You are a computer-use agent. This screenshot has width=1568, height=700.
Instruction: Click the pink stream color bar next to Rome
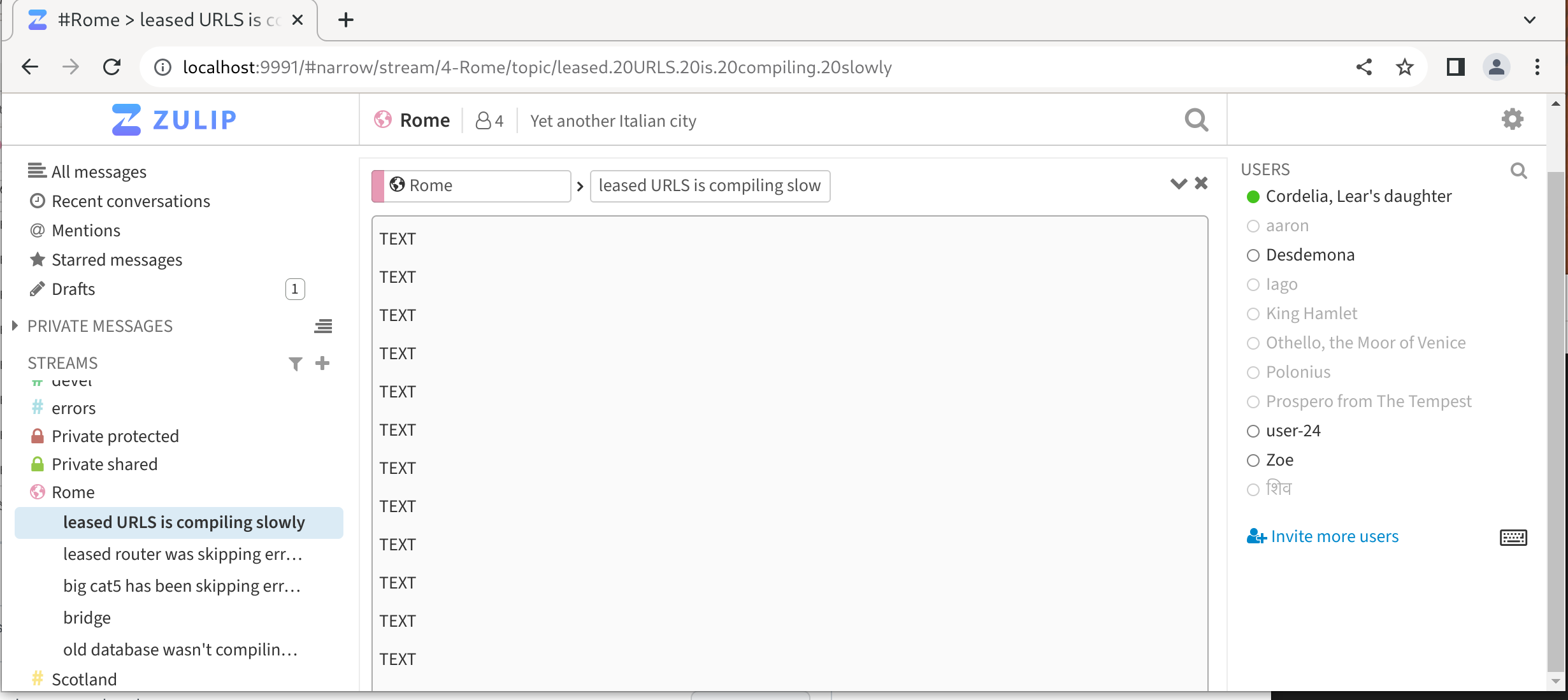tap(377, 185)
